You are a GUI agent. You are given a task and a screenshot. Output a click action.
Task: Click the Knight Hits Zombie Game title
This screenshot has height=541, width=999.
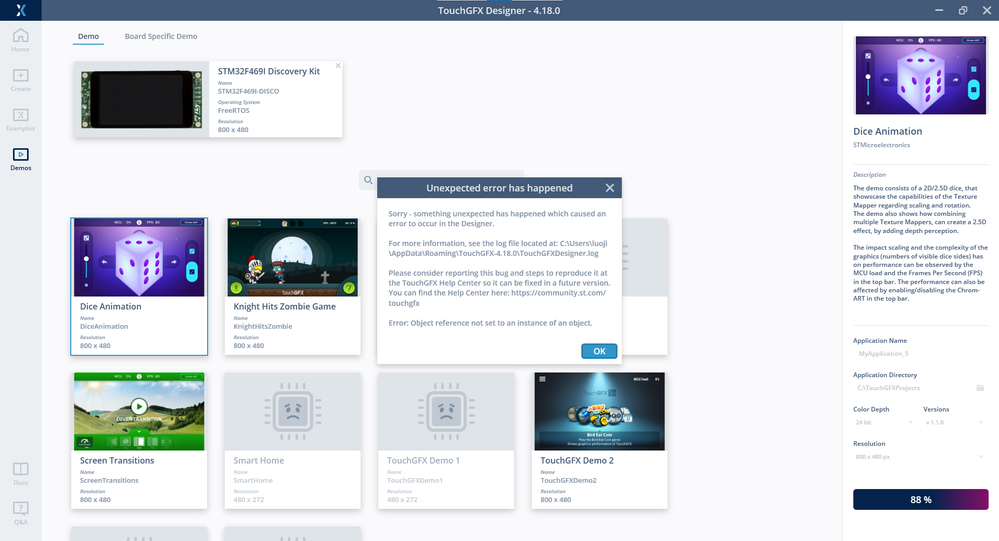click(284, 307)
